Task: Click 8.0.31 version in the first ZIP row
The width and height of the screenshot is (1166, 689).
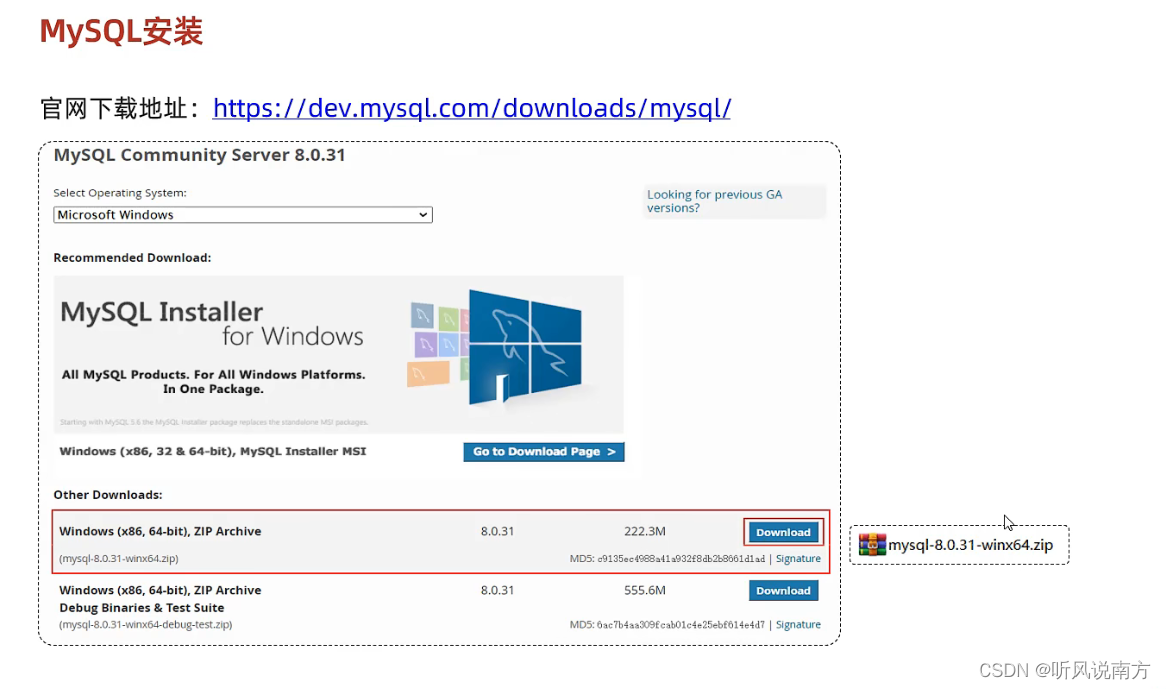Action: click(x=497, y=531)
